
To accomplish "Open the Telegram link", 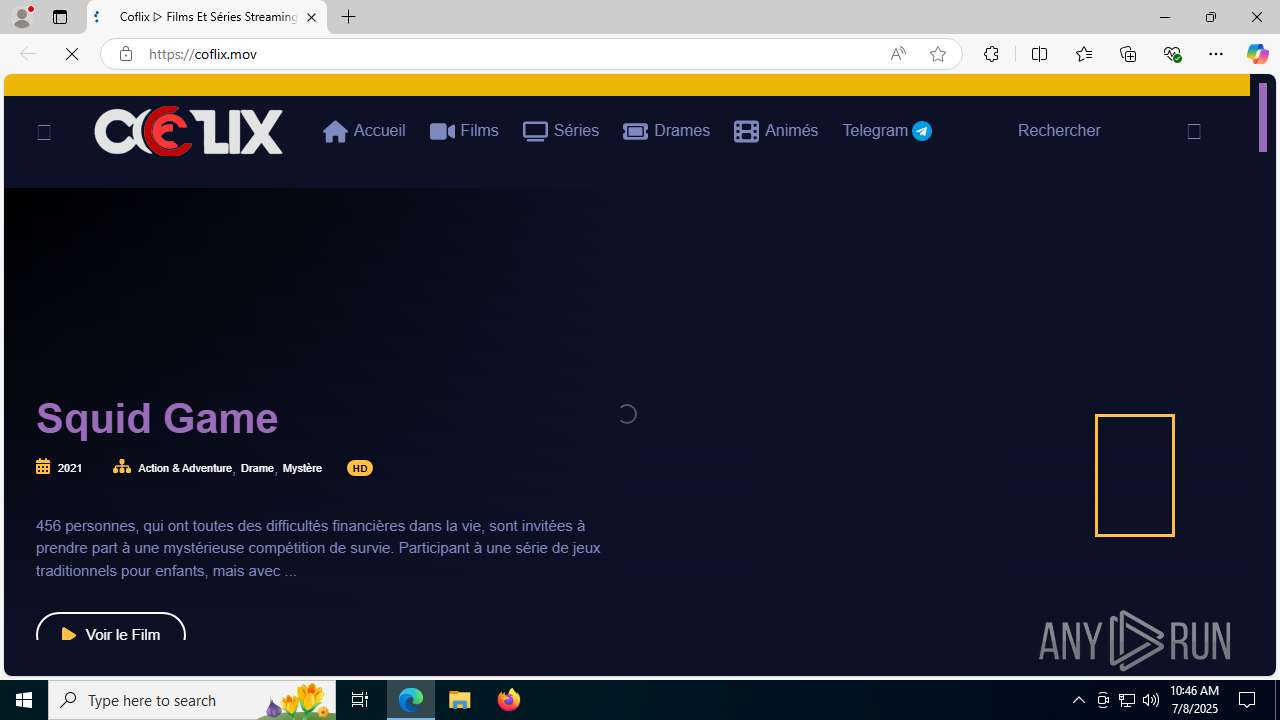I will (x=887, y=131).
